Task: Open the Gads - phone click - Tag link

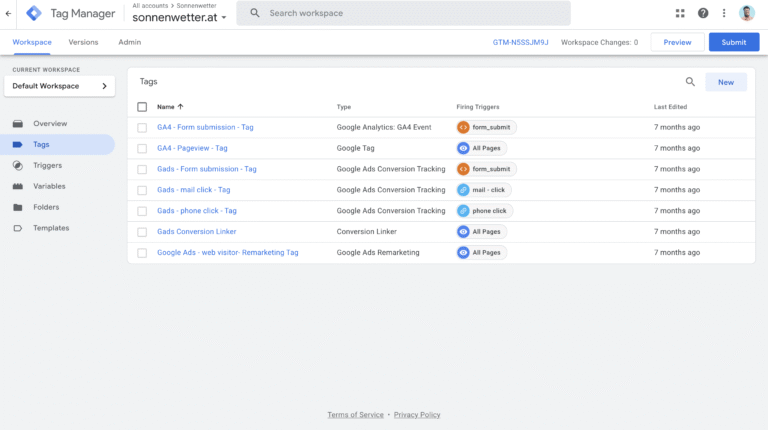Action: click(x=196, y=211)
